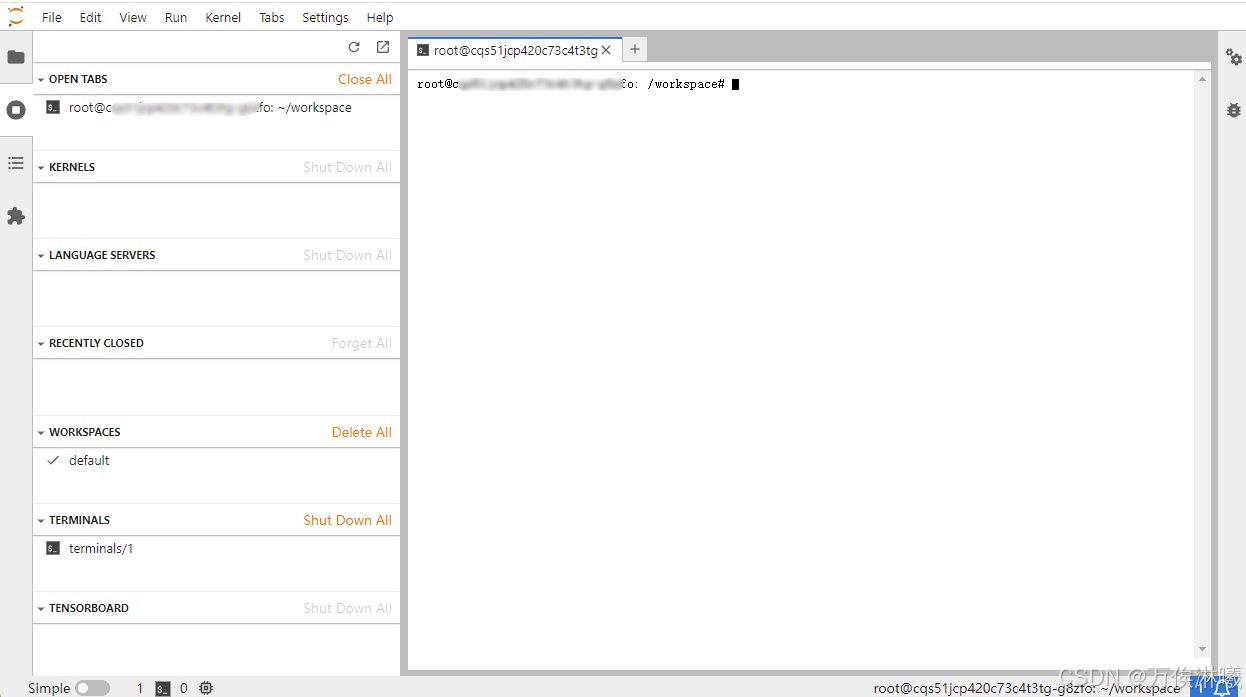Open the Tabs menu

point(272,17)
